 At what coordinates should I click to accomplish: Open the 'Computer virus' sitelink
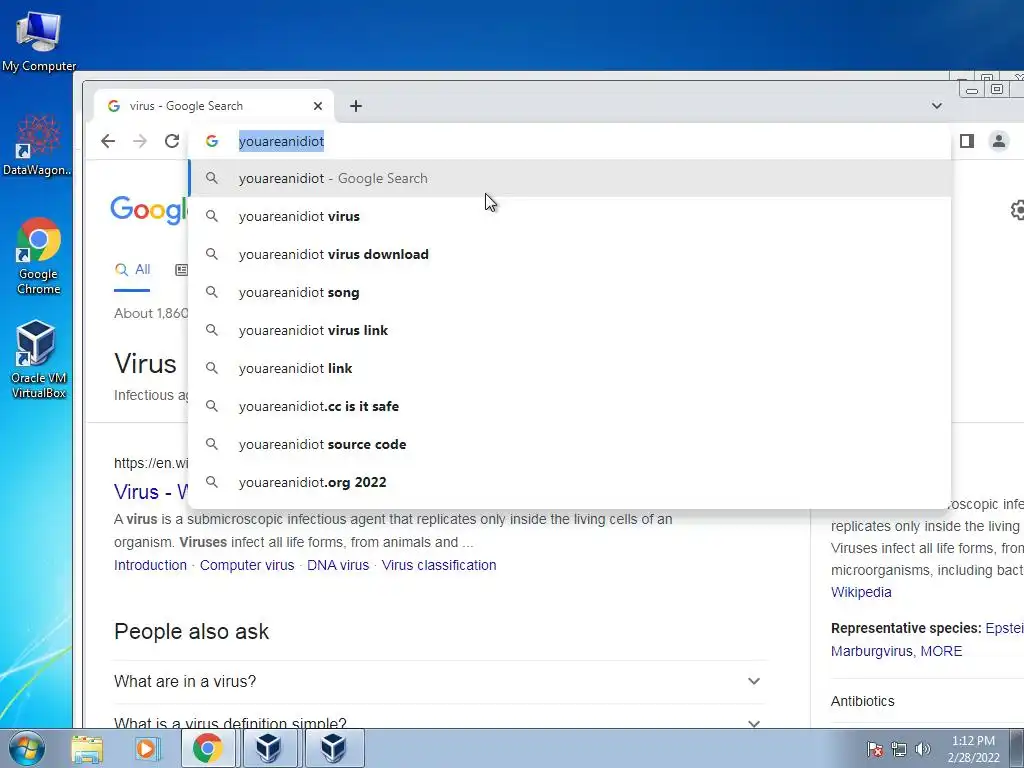[x=247, y=565]
